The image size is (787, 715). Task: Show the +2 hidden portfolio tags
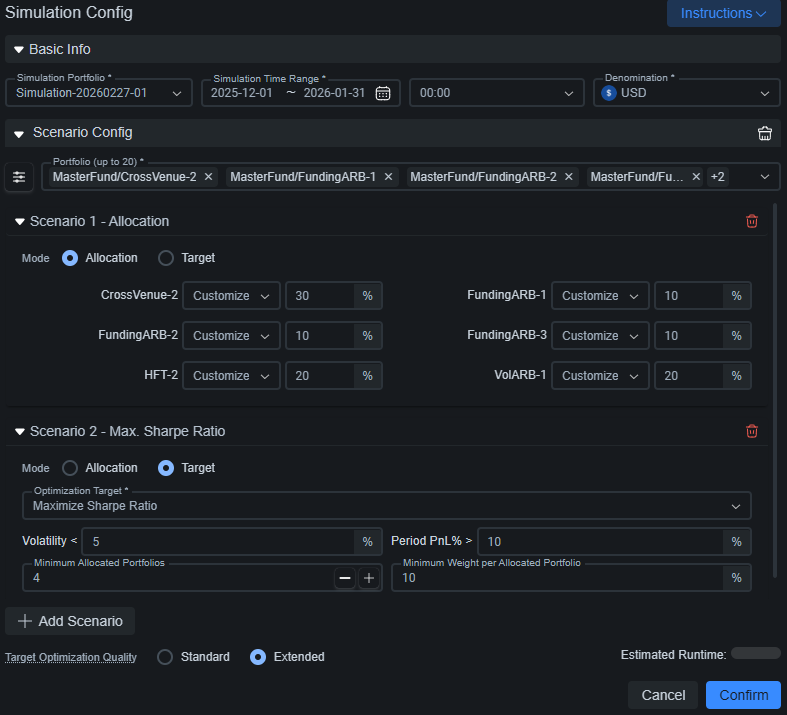tap(718, 177)
